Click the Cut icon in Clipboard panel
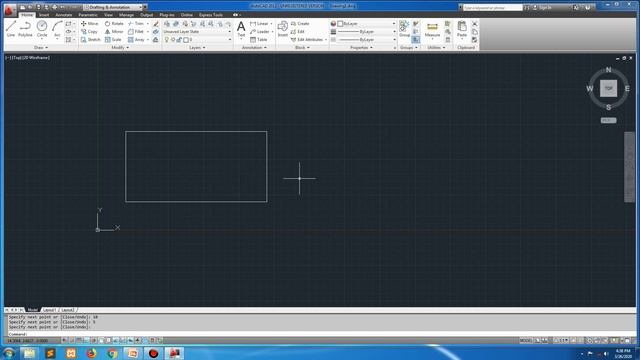Screen dimensions: 640x360 (474, 24)
